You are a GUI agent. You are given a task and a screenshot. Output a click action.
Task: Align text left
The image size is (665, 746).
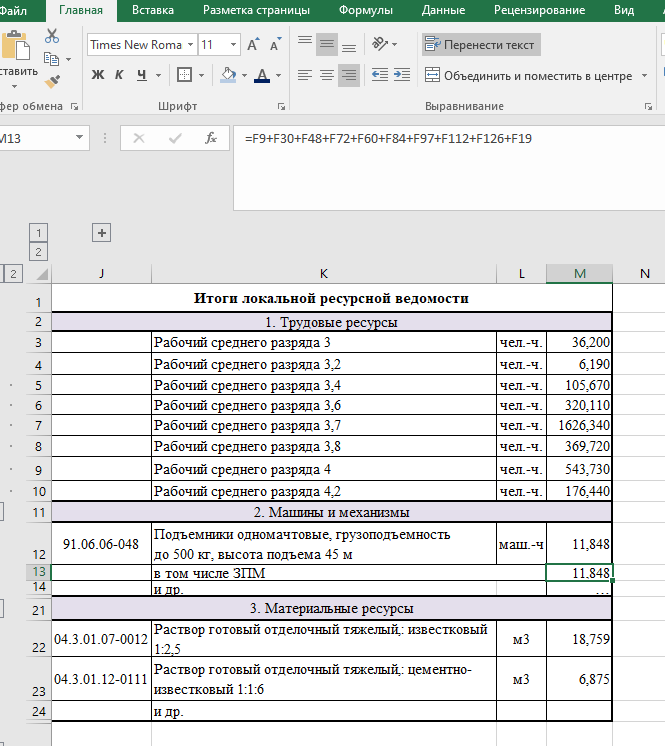[305, 75]
